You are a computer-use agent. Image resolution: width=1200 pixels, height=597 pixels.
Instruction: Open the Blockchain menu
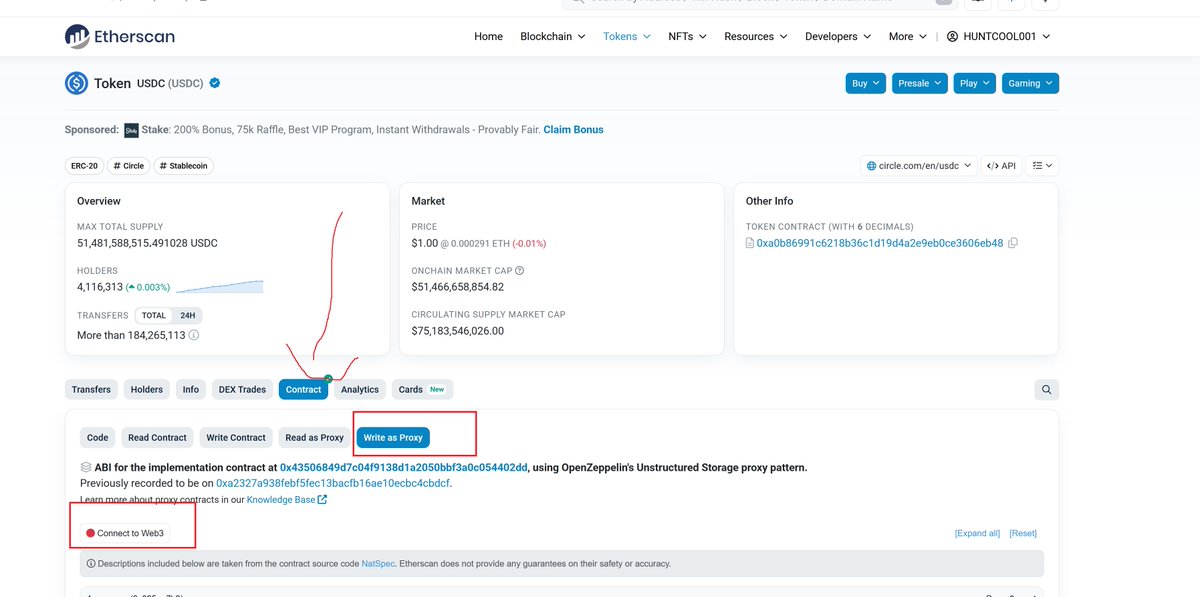(x=552, y=36)
